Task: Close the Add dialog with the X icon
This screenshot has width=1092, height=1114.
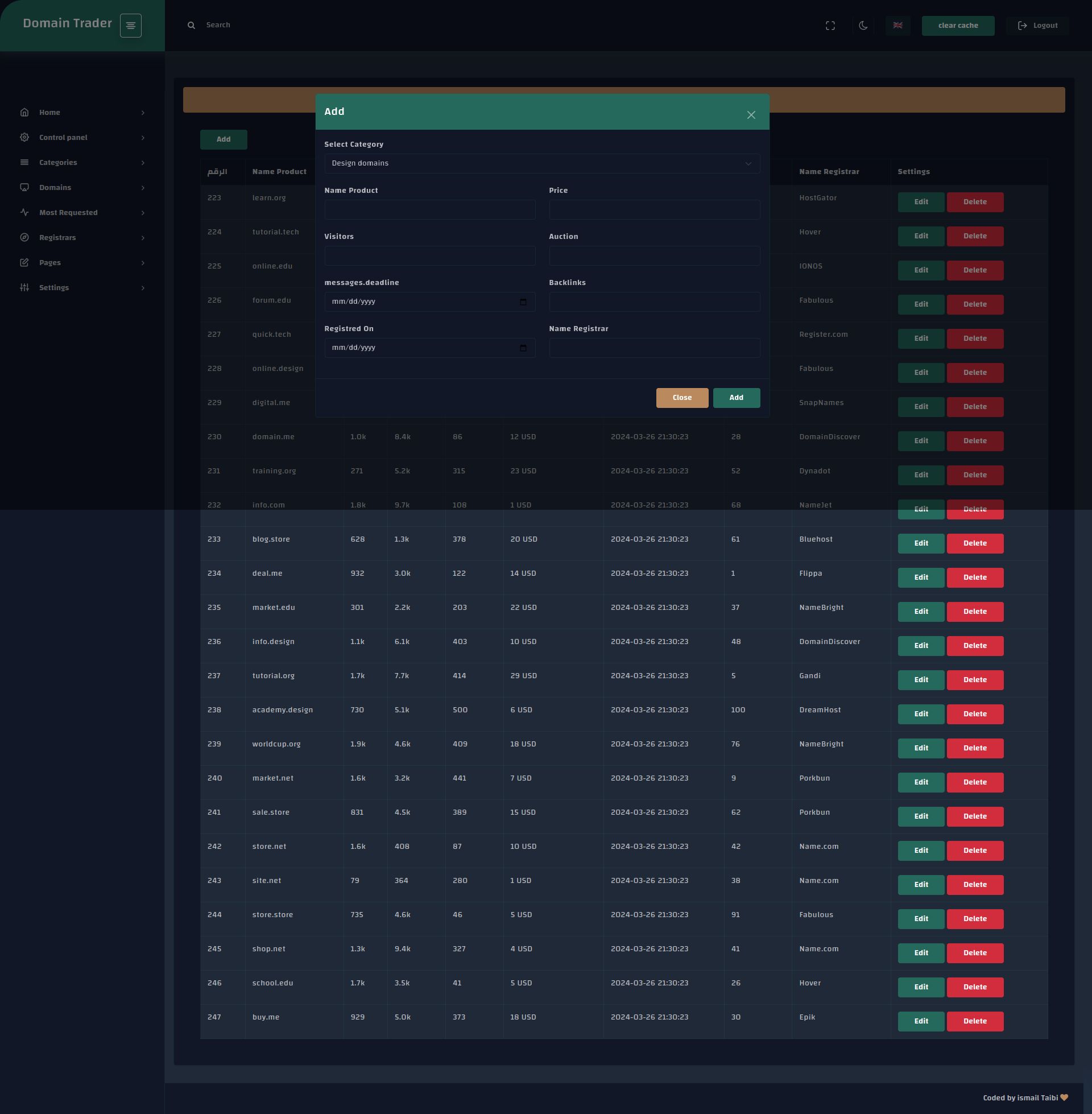Action: (x=751, y=115)
